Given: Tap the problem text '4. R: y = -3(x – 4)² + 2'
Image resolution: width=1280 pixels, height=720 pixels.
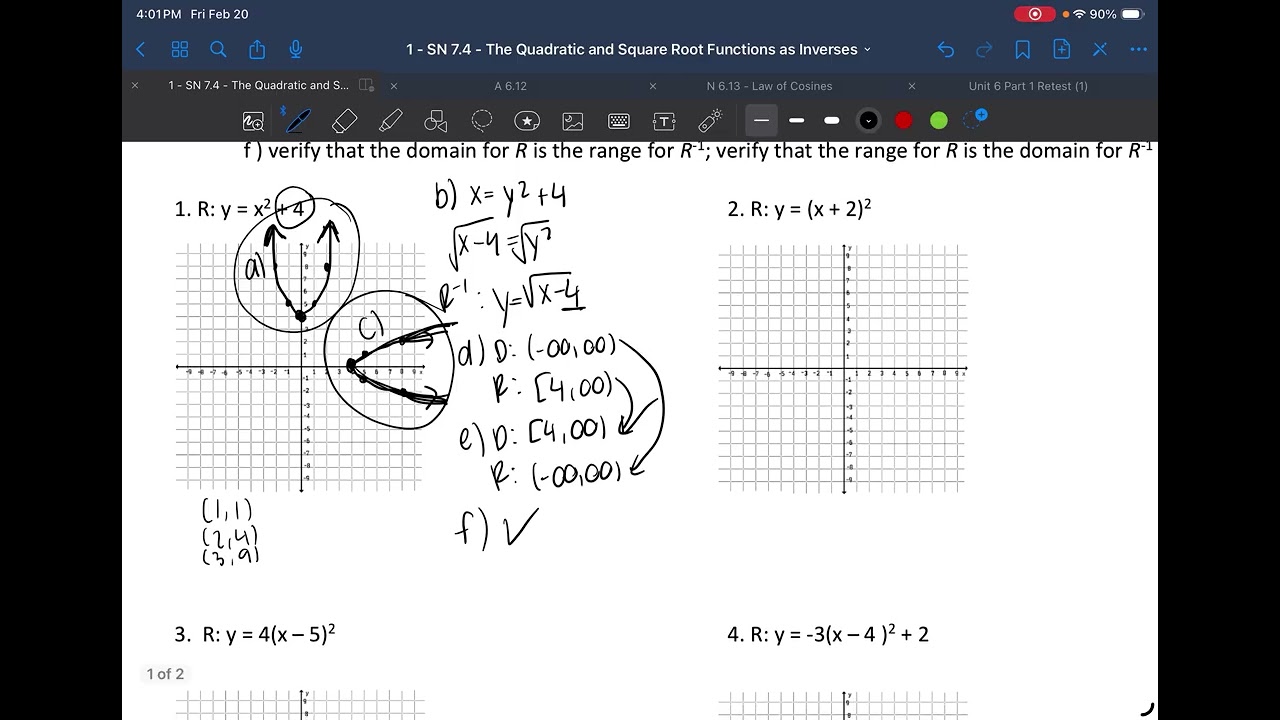Looking at the screenshot, I should click(x=828, y=634).
